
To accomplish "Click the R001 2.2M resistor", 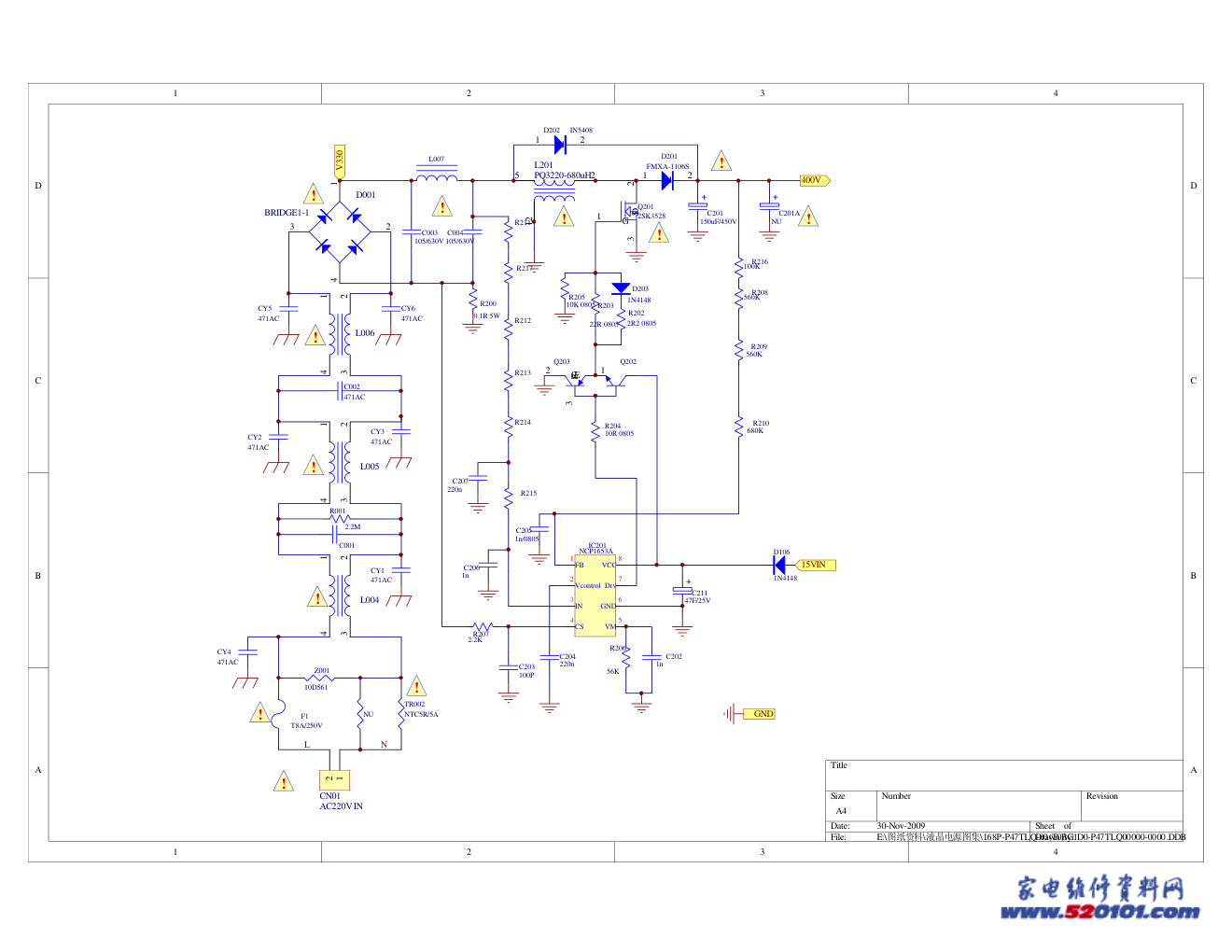I will 340,518.
